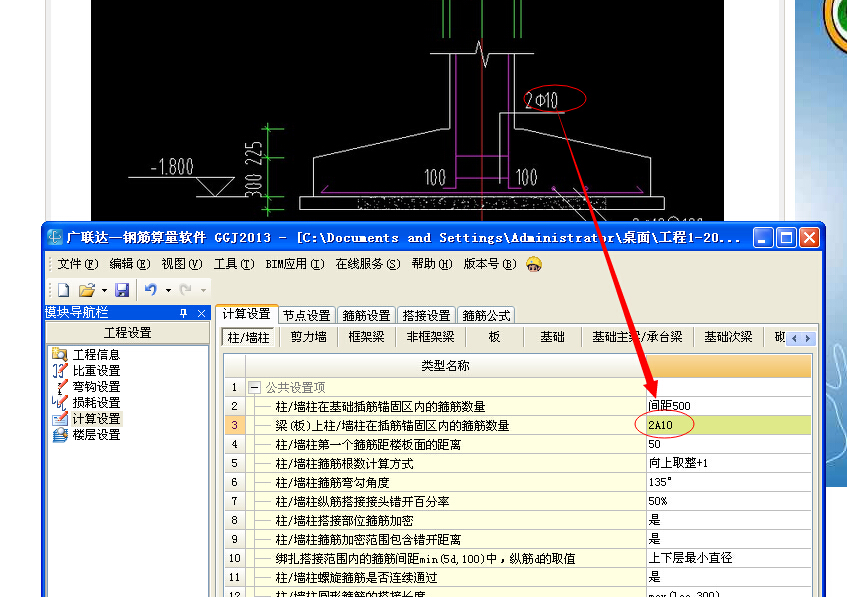Select 比重设置 in navigation tree
Screen dimensions: 847x597
(x=96, y=371)
